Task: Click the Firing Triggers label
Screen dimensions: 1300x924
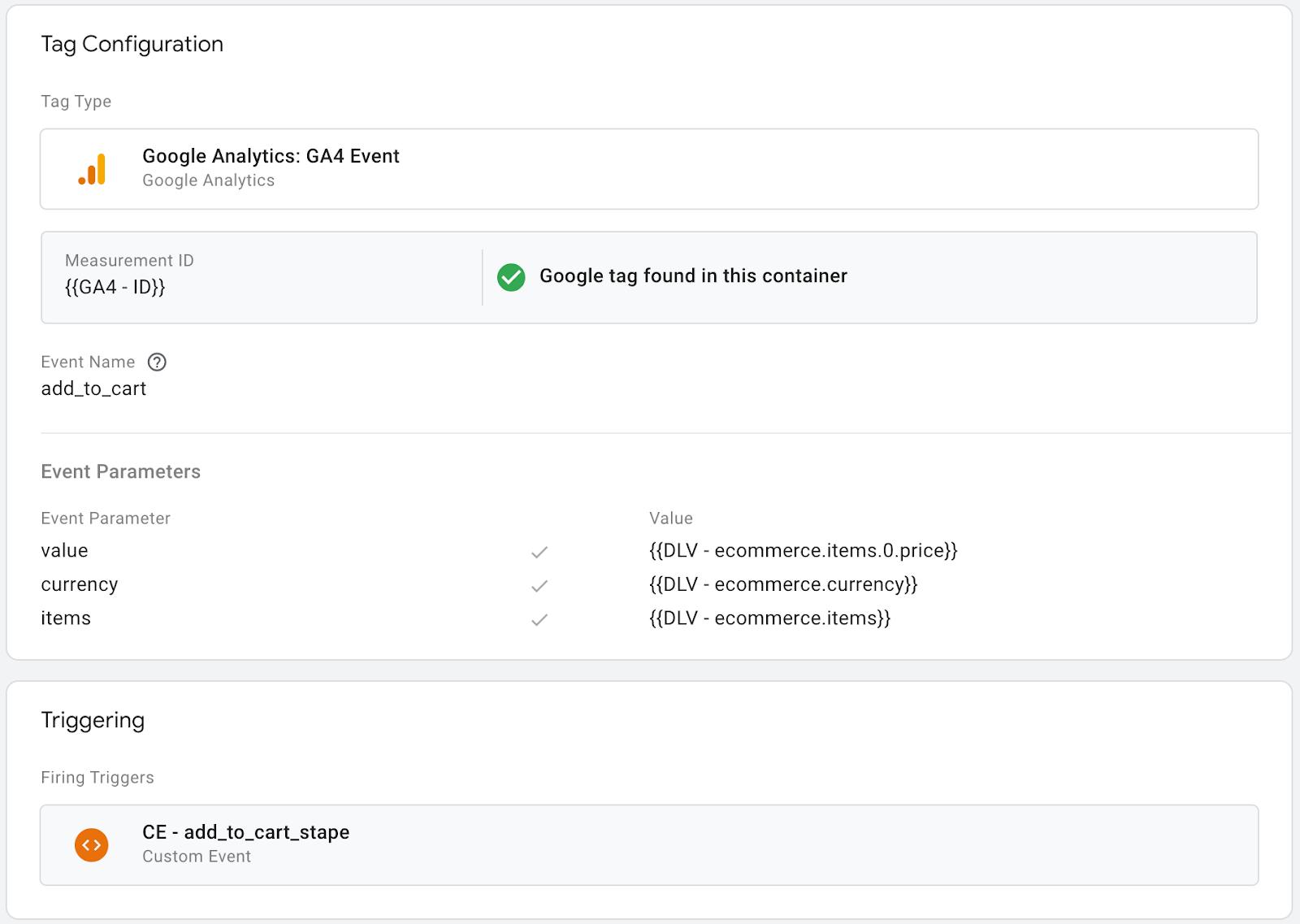Action: (x=97, y=778)
